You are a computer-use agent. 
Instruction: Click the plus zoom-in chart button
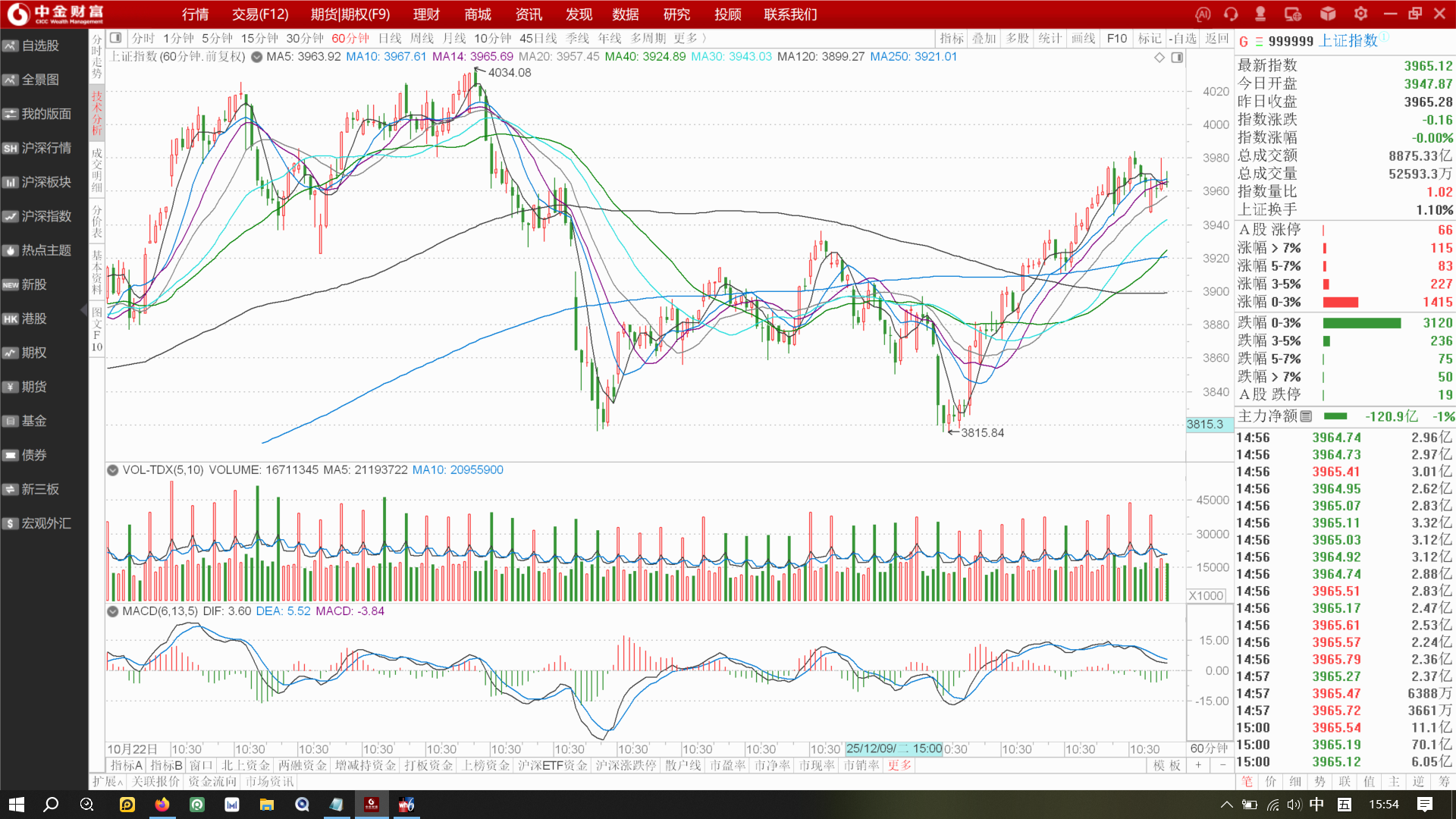1198,765
